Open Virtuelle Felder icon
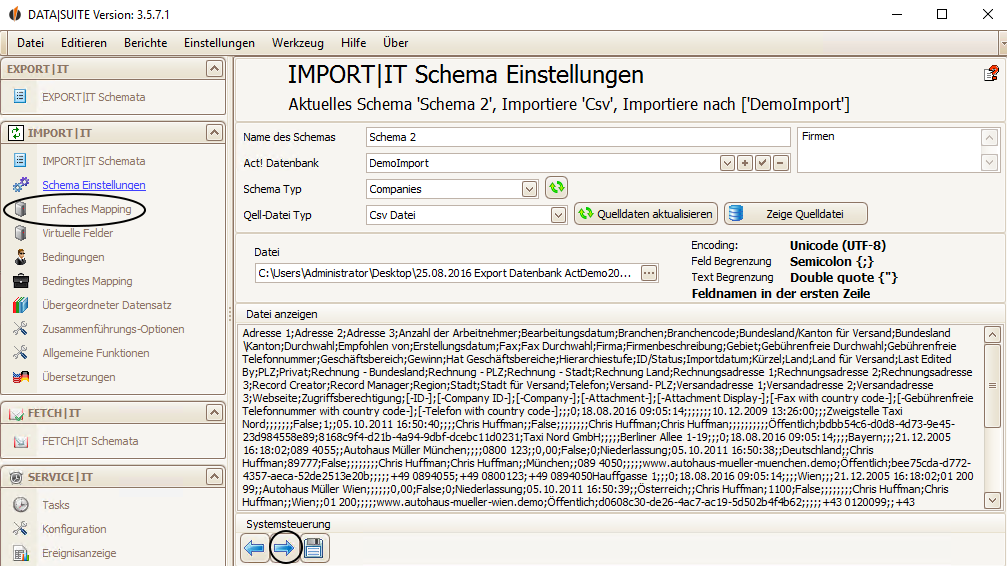The width and height of the screenshot is (1007, 566). coord(21,233)
